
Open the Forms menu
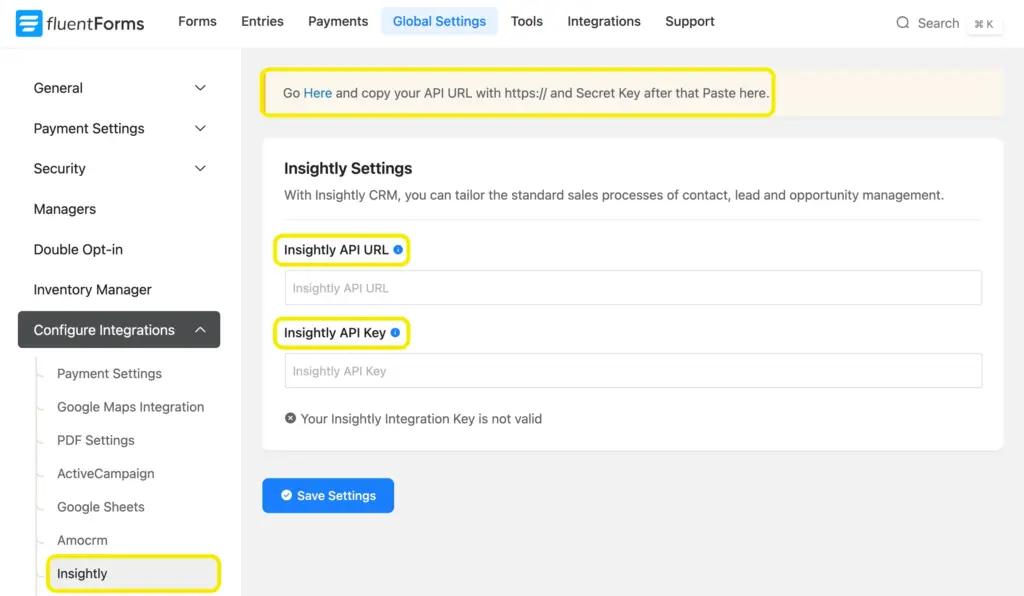[197, 20]
